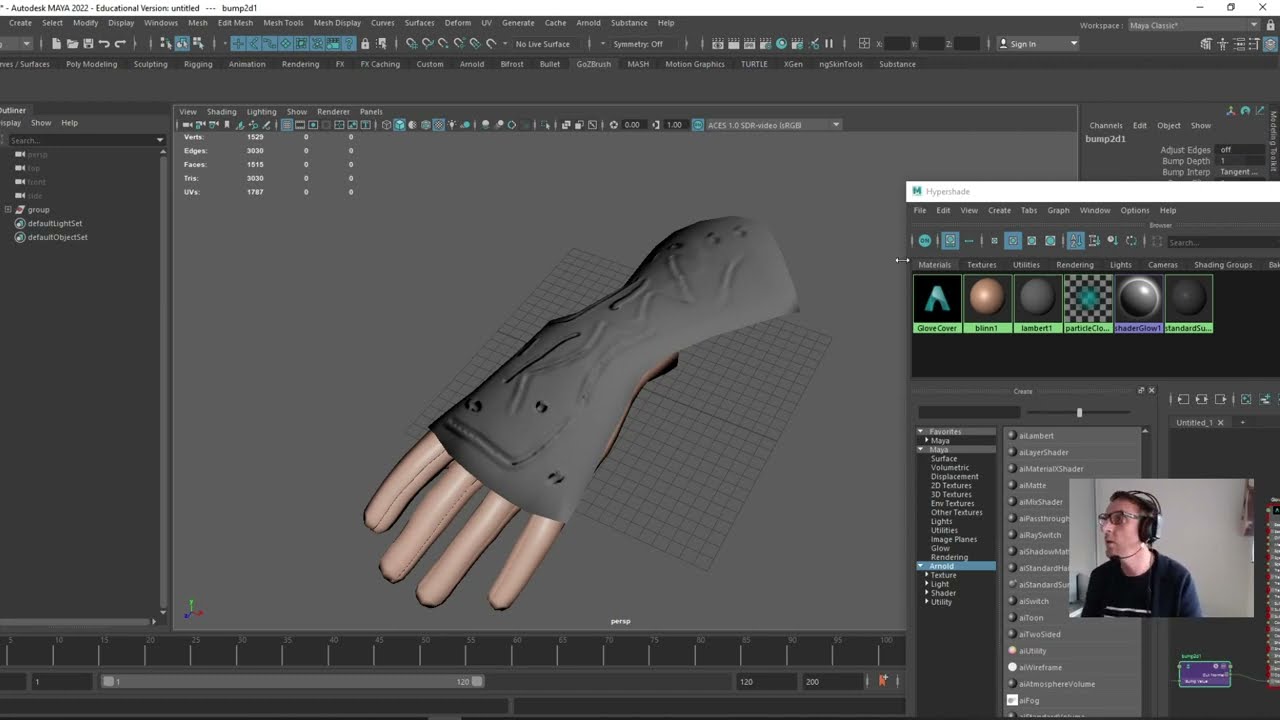Toggle the auto keyframe button near the timeline

click(x=883, y=681)
